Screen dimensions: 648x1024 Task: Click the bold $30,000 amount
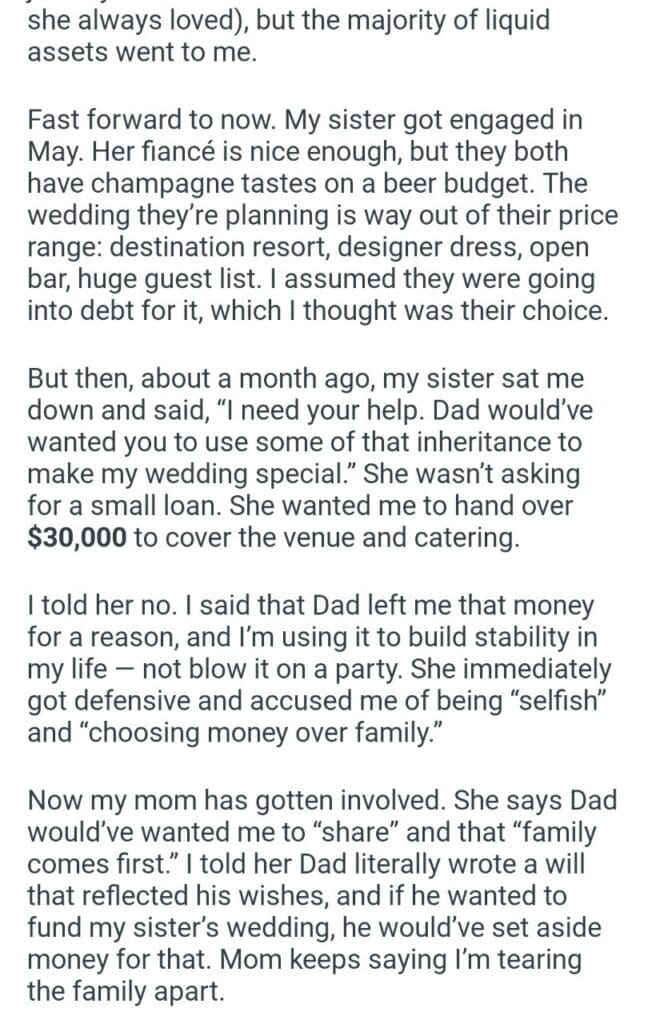coord(77,538)
